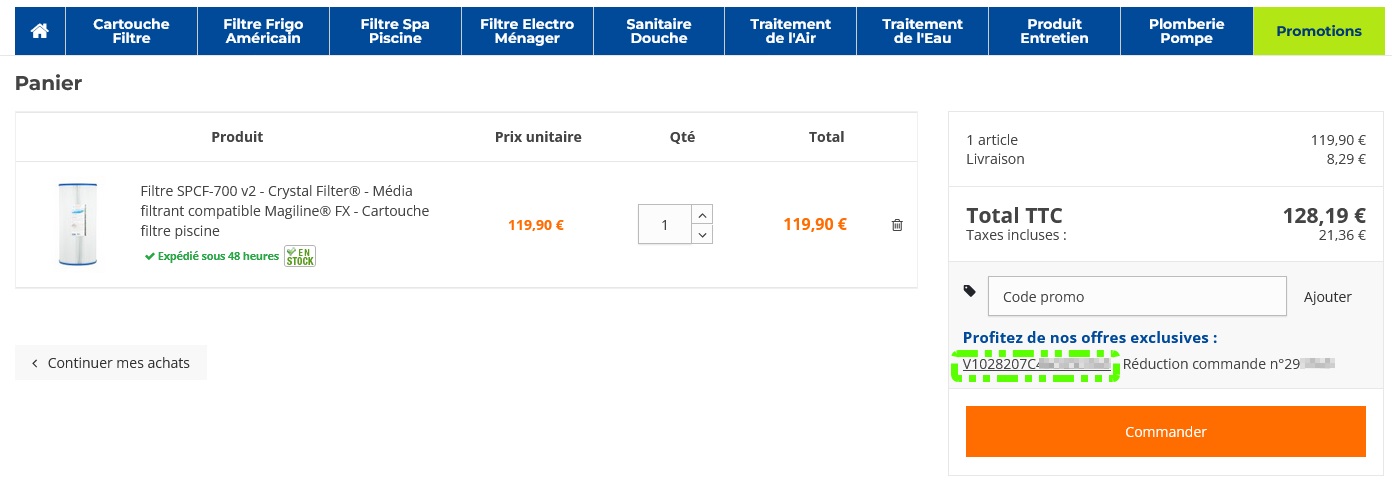The image size is (1392, 482).
Task: Open the SPCF-700 filter product thumbnail
Action: coord(77,224)
